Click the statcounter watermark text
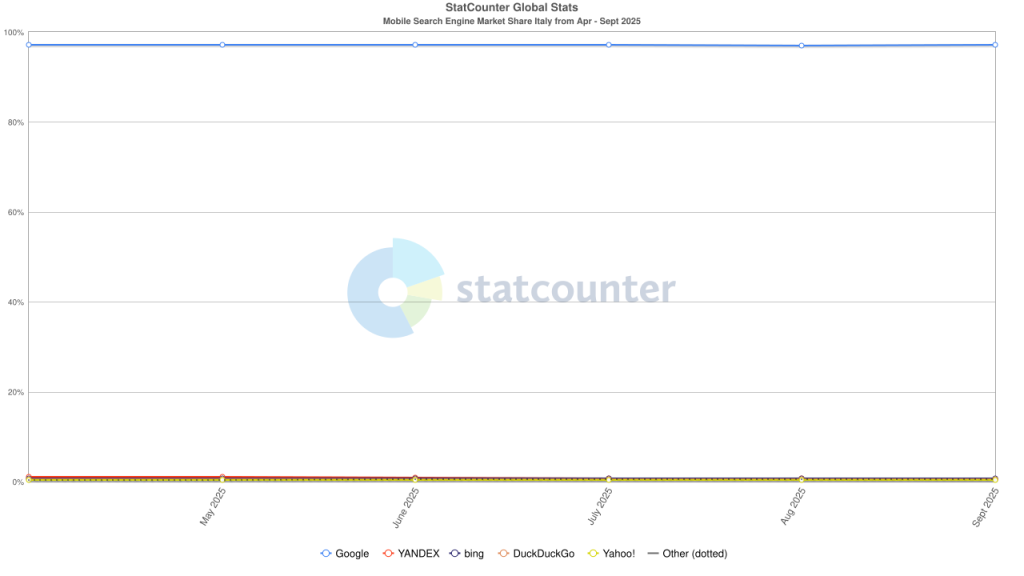 (x=566, y=289)
